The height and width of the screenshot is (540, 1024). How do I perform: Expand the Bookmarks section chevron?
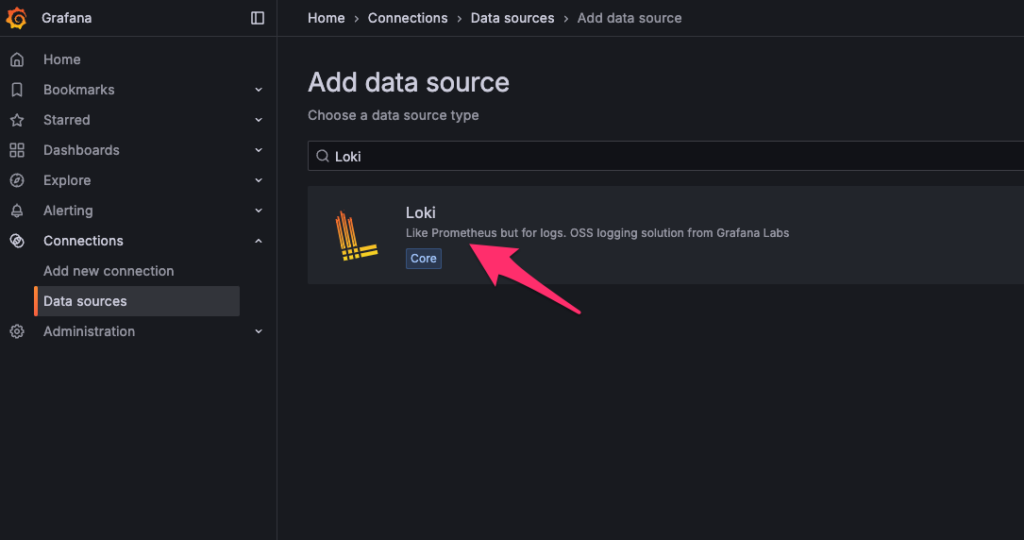[259, 90]
